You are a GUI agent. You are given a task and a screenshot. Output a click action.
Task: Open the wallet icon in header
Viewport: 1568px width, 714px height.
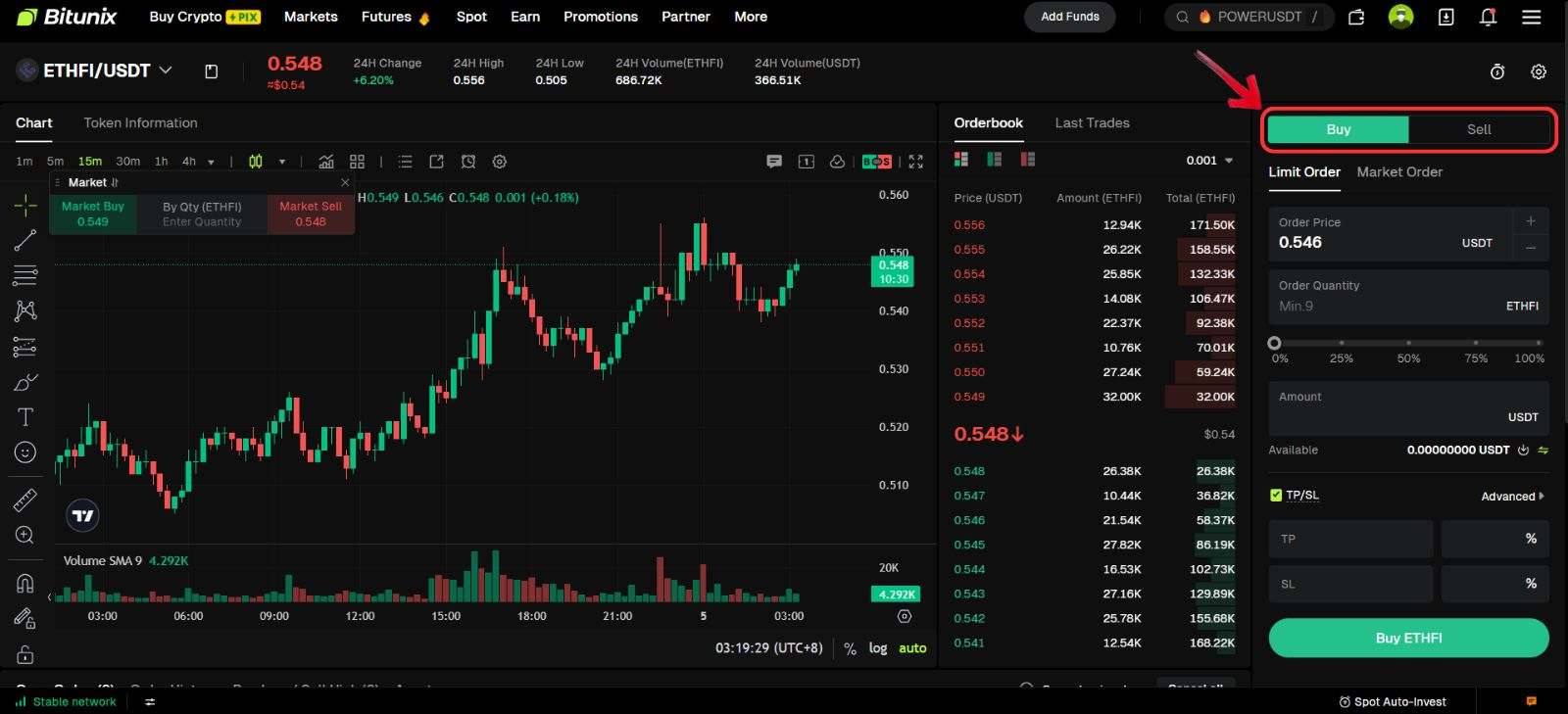[1356, 17]
